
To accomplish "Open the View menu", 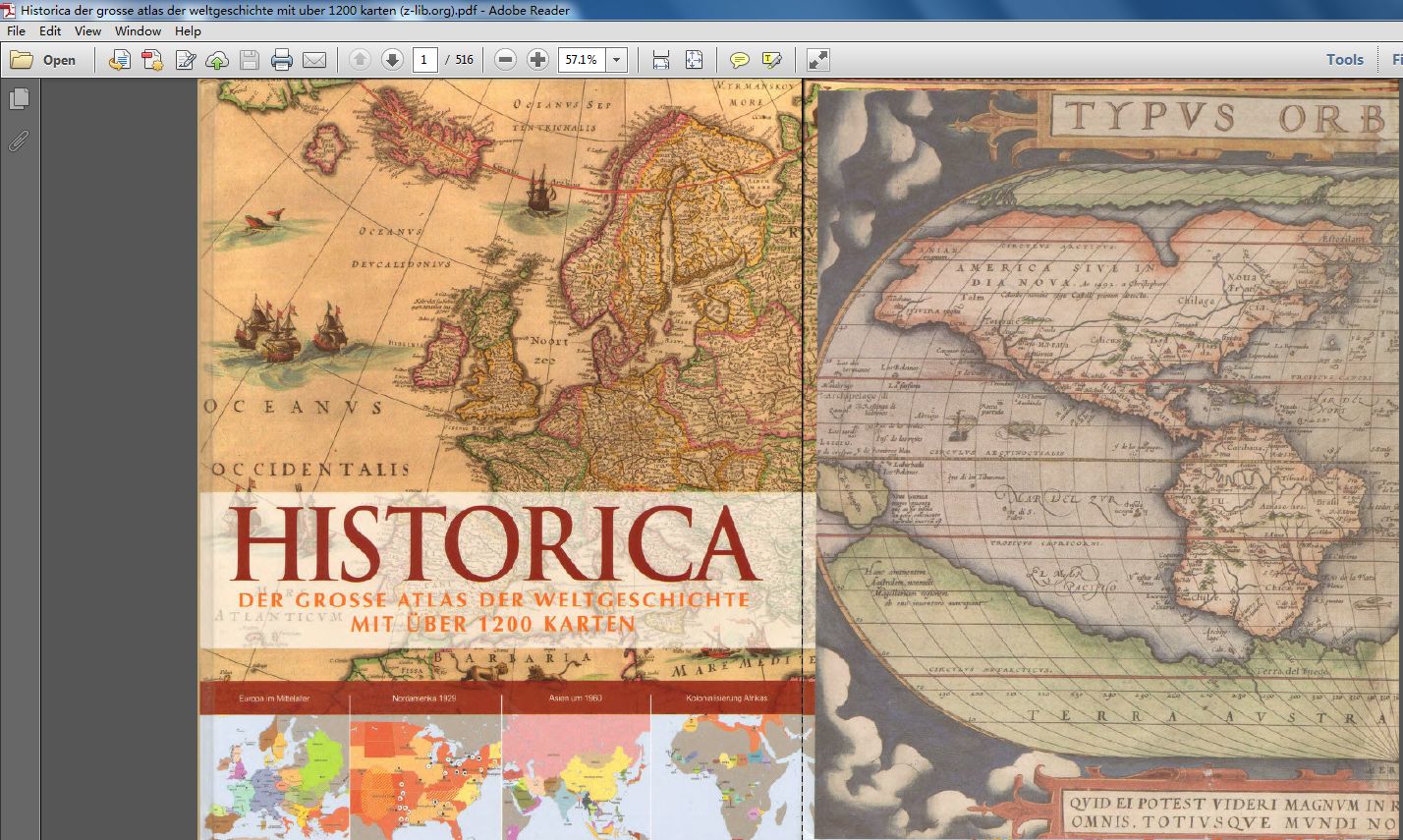I will tap(87, 30).
